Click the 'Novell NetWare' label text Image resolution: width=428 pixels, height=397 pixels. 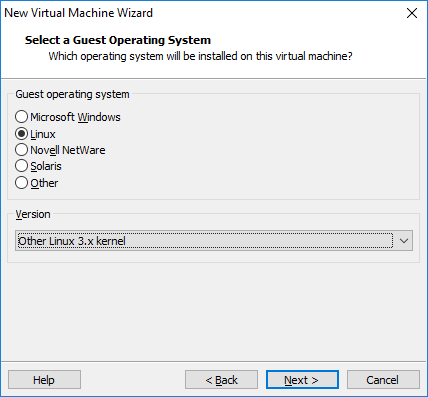[x=68, y=150]
